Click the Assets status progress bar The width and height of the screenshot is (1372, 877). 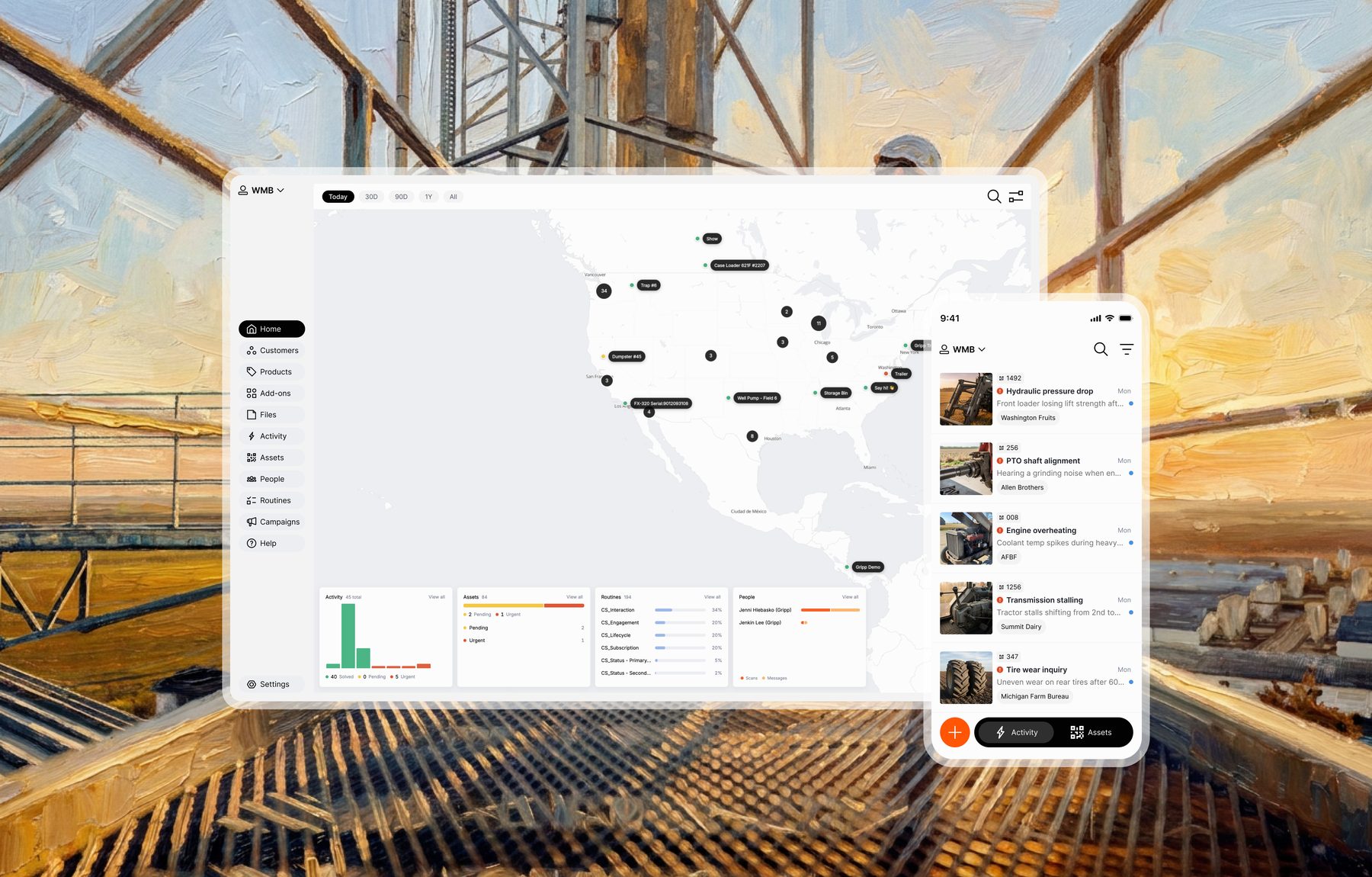pos(524,606)
